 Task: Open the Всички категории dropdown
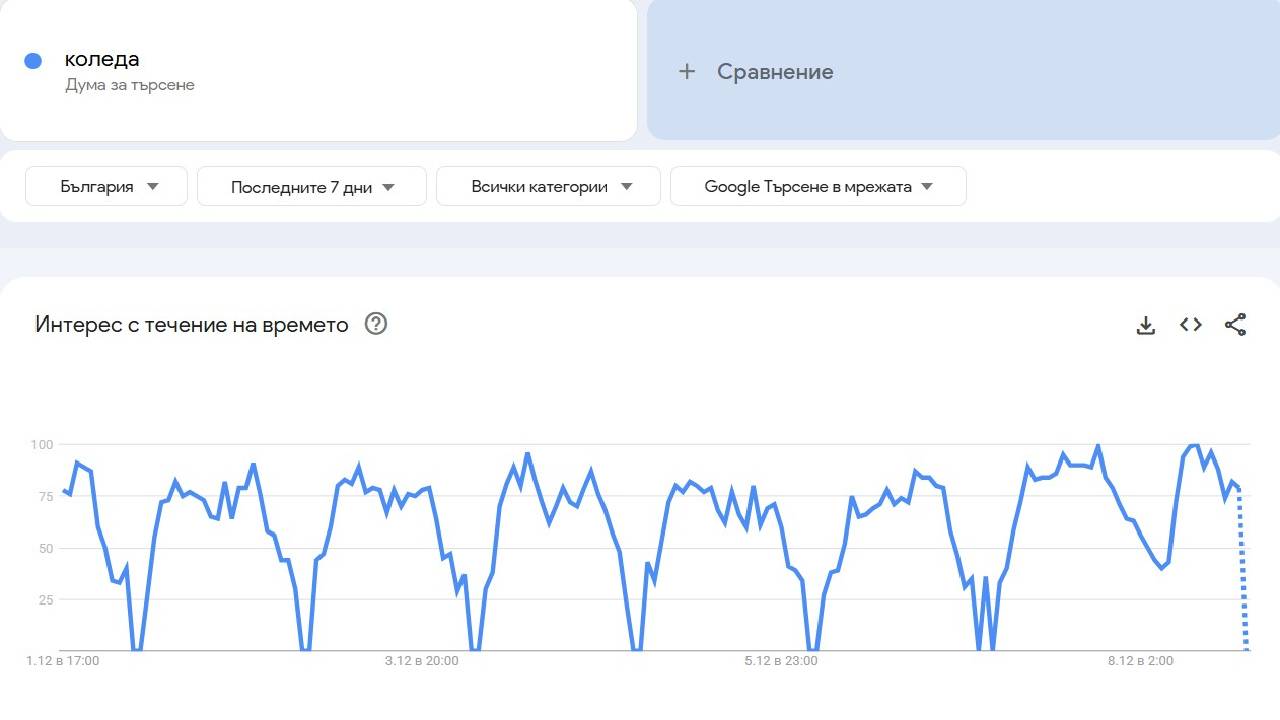pyautogui.click(x=548, y=186)
